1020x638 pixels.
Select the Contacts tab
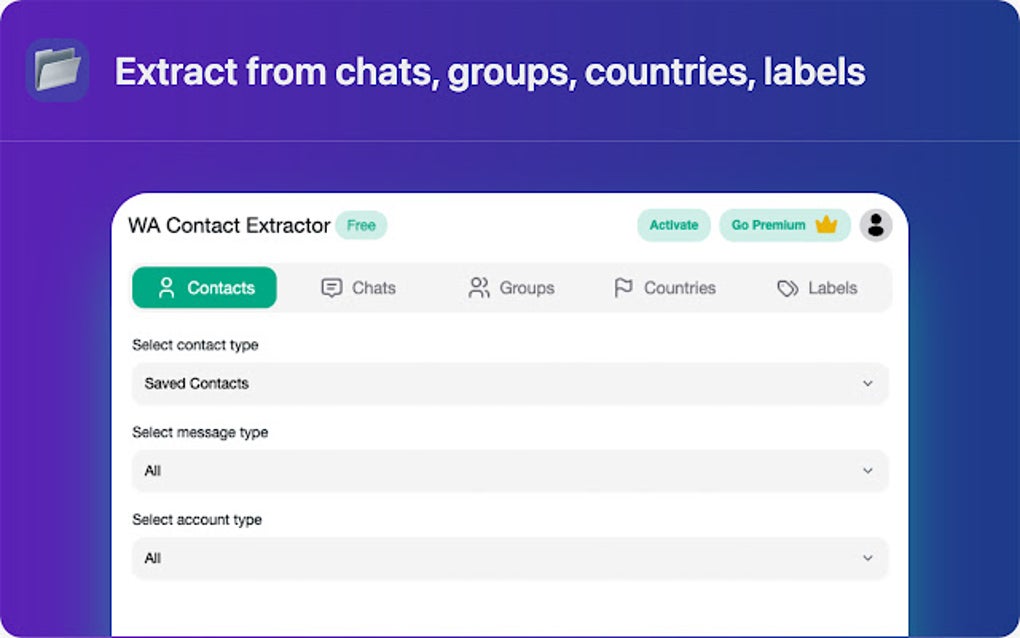click(204, 288)
